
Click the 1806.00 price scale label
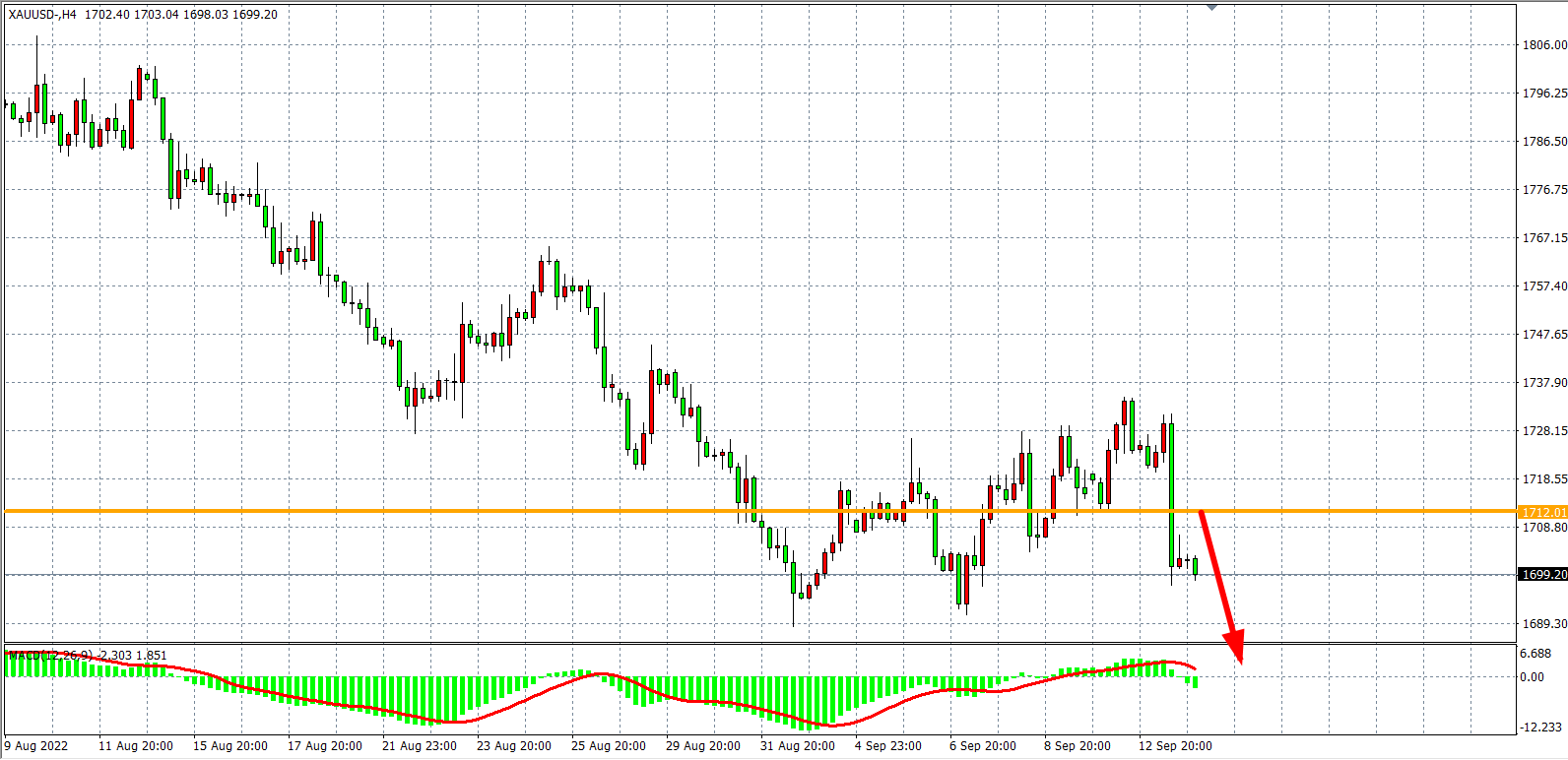click(x=1543, y=44)
